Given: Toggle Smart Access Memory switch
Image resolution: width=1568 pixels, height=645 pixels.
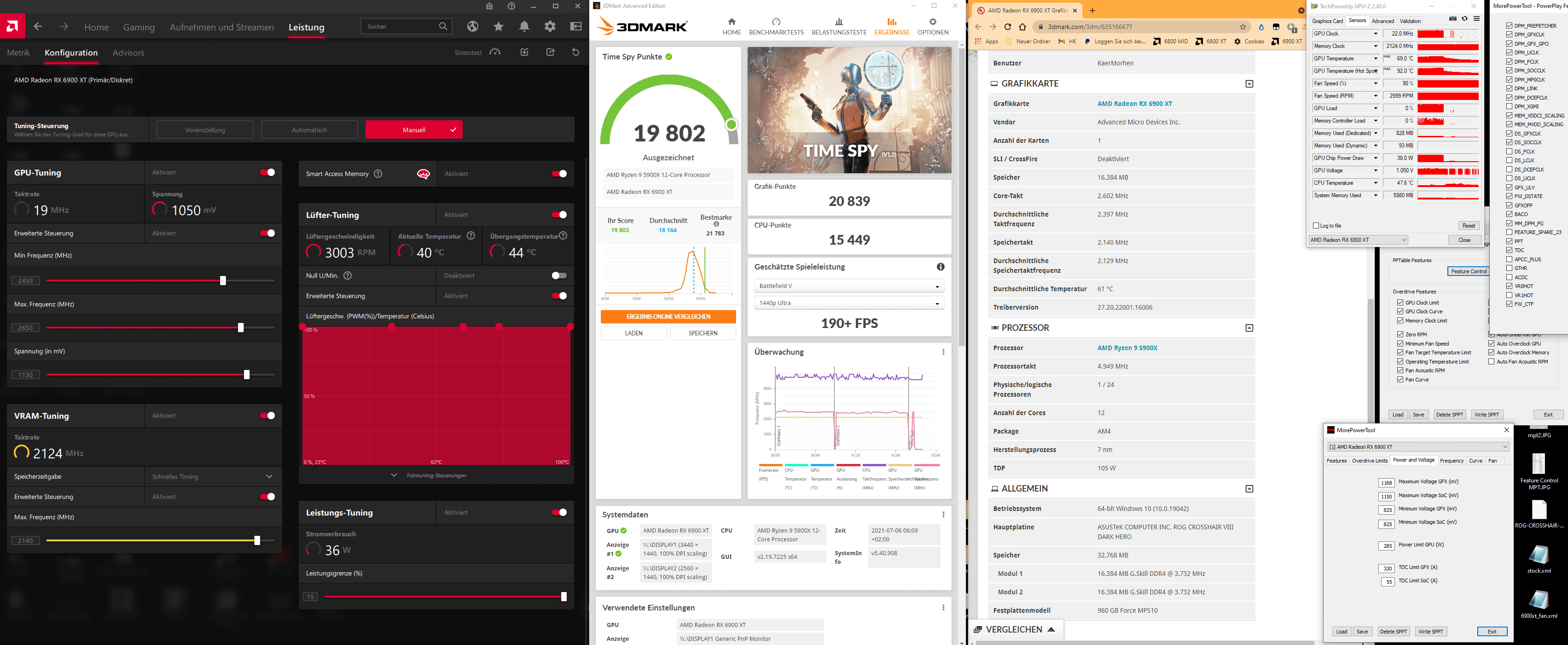Looking at the screenshot, I should [559, 174].
